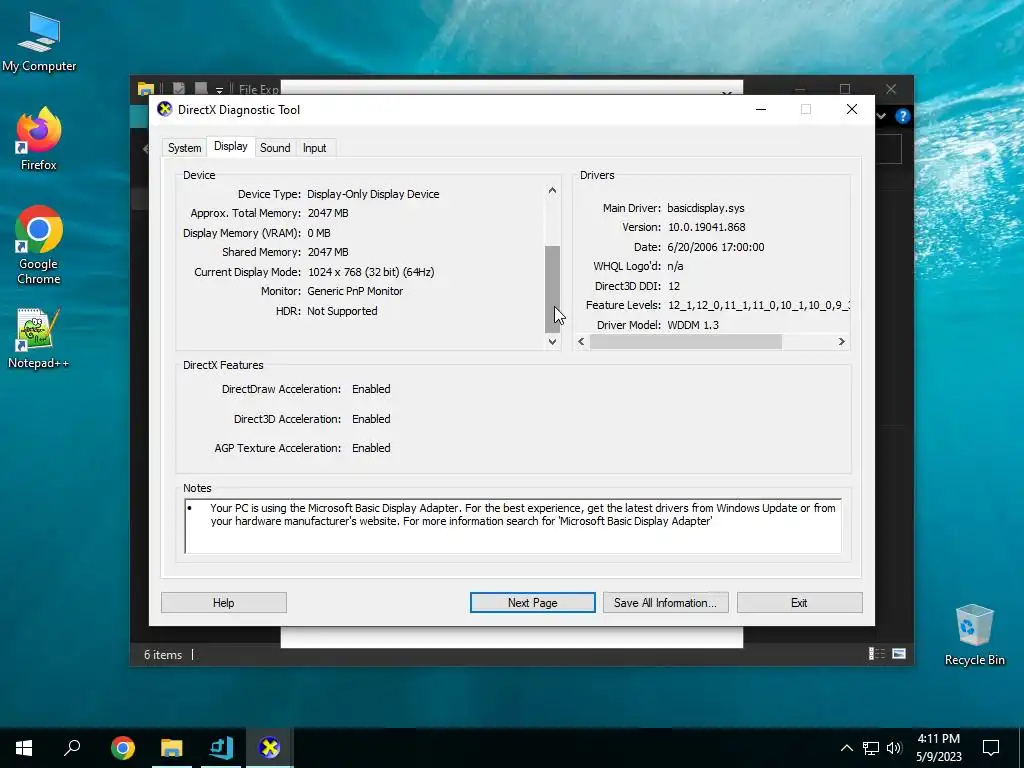Click the DirectDraw Acceleration Enabled value
The height and width of the screenshot is (768, 1024).
[x=371, y=389]
